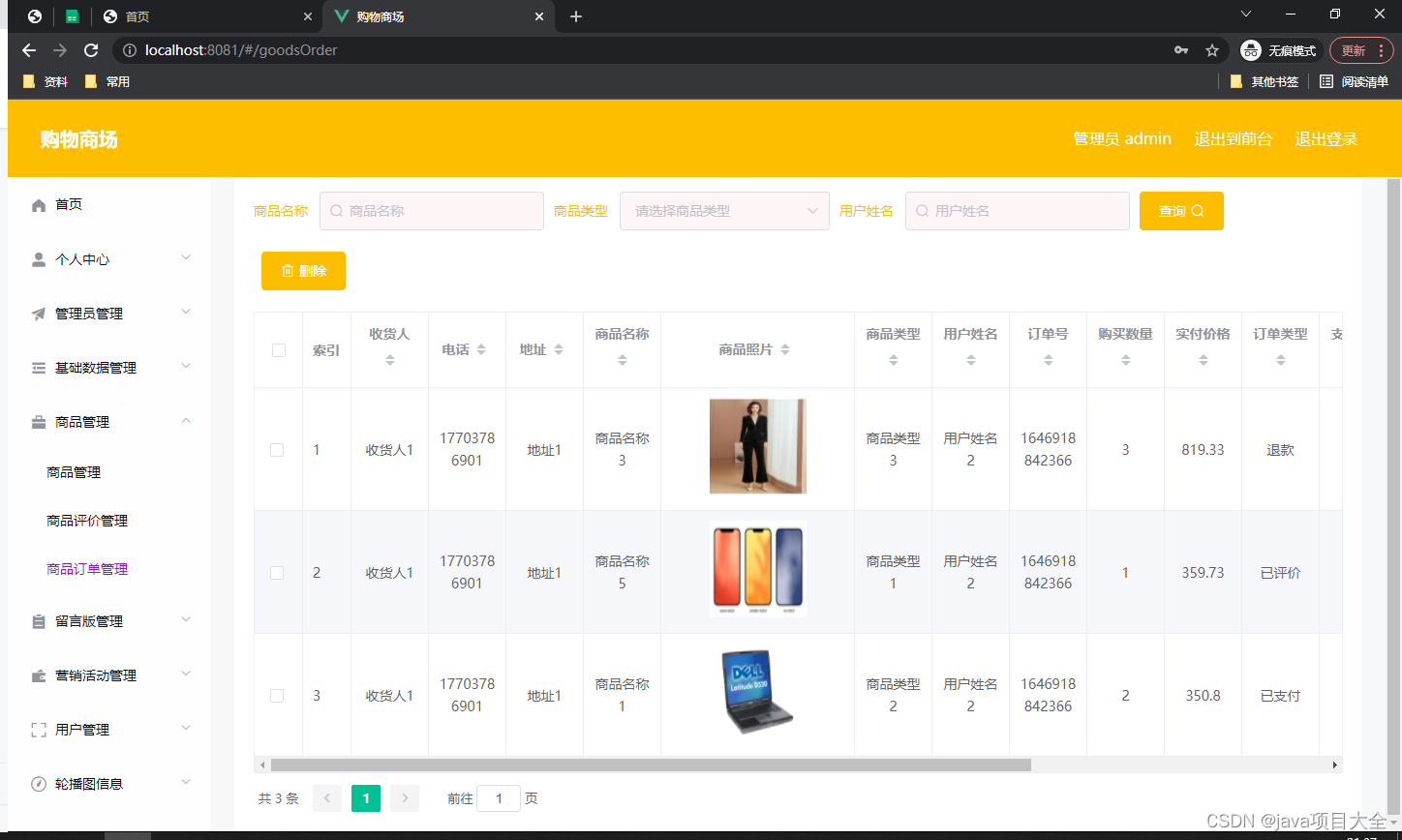The height and width of the screenshot is (840, 1402).
Task: Expand the 营销活动管理 menu chevron
Action: tap(187, 674)
